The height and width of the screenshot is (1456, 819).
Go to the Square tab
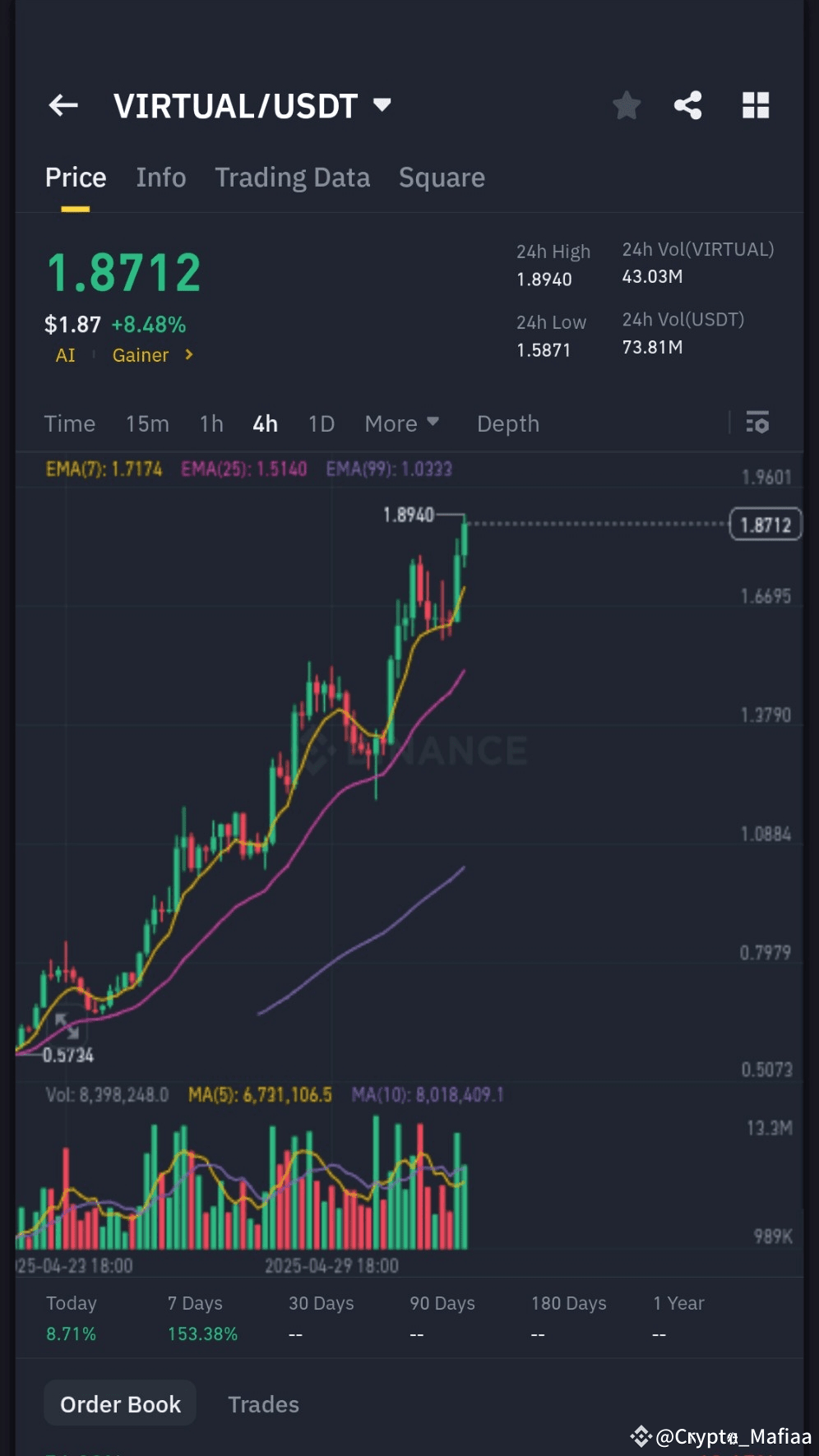(442, 178)
